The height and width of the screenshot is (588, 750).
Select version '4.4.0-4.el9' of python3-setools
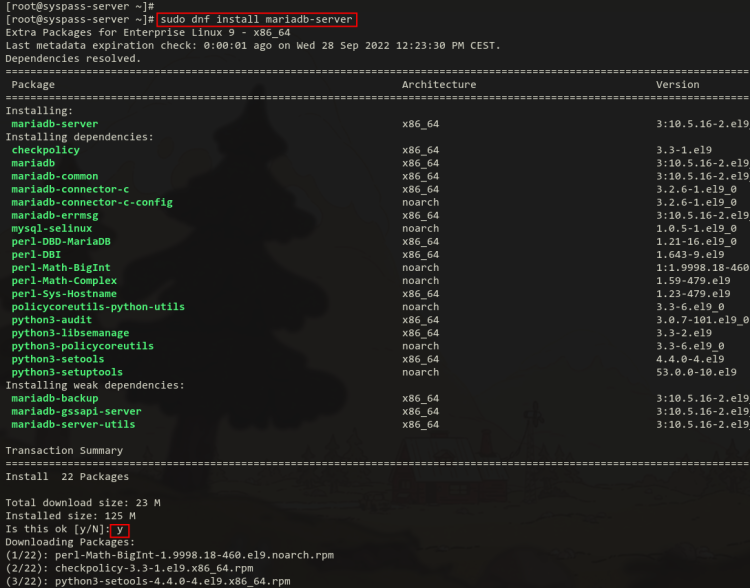click(x=690, y=359)
